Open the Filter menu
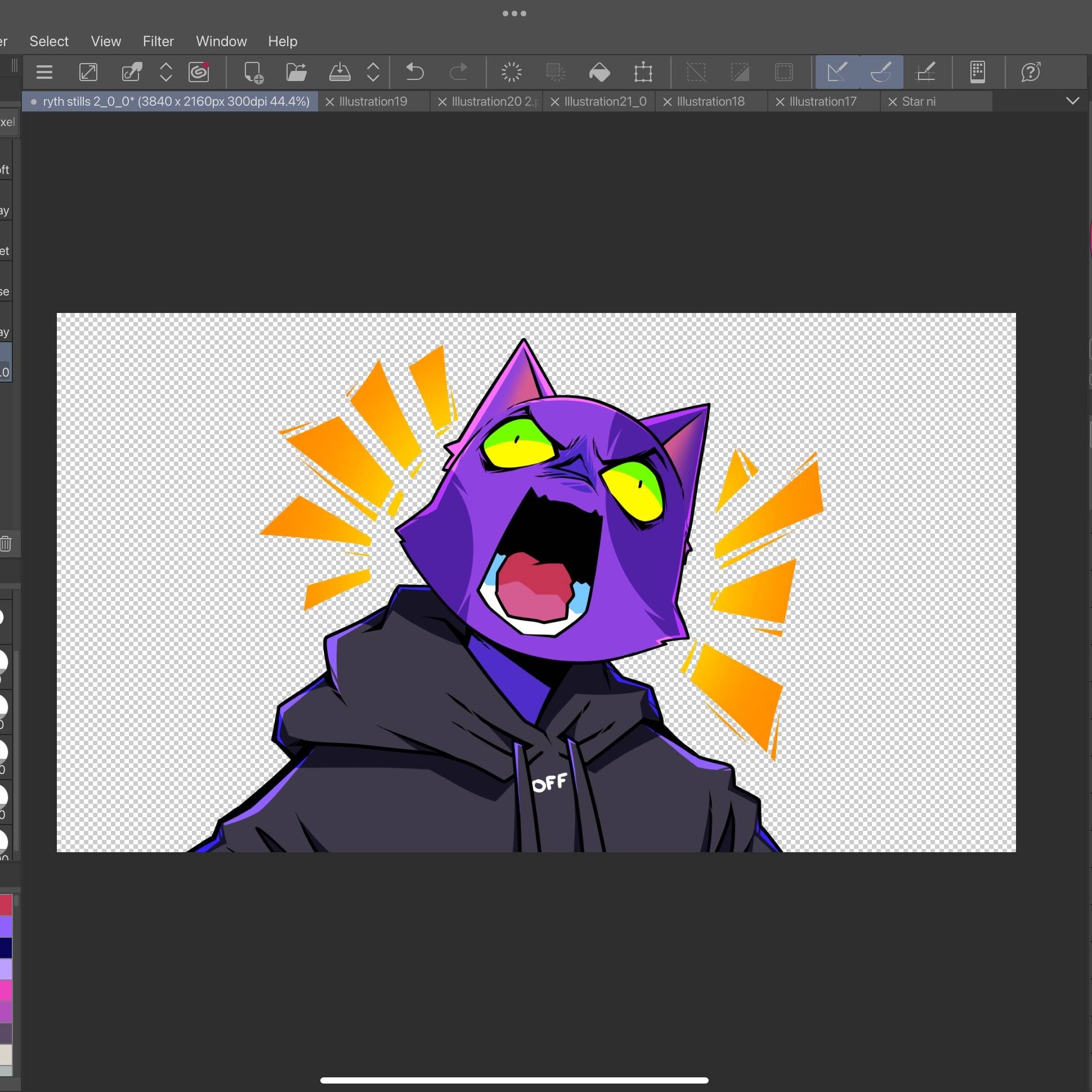 pyautogui.click(x=158, y=41)
